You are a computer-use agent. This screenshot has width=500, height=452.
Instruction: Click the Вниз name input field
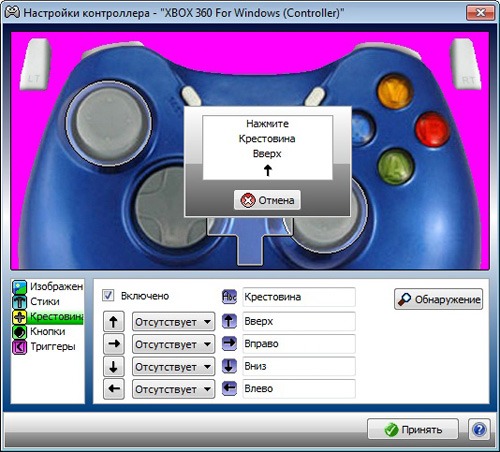299,366
